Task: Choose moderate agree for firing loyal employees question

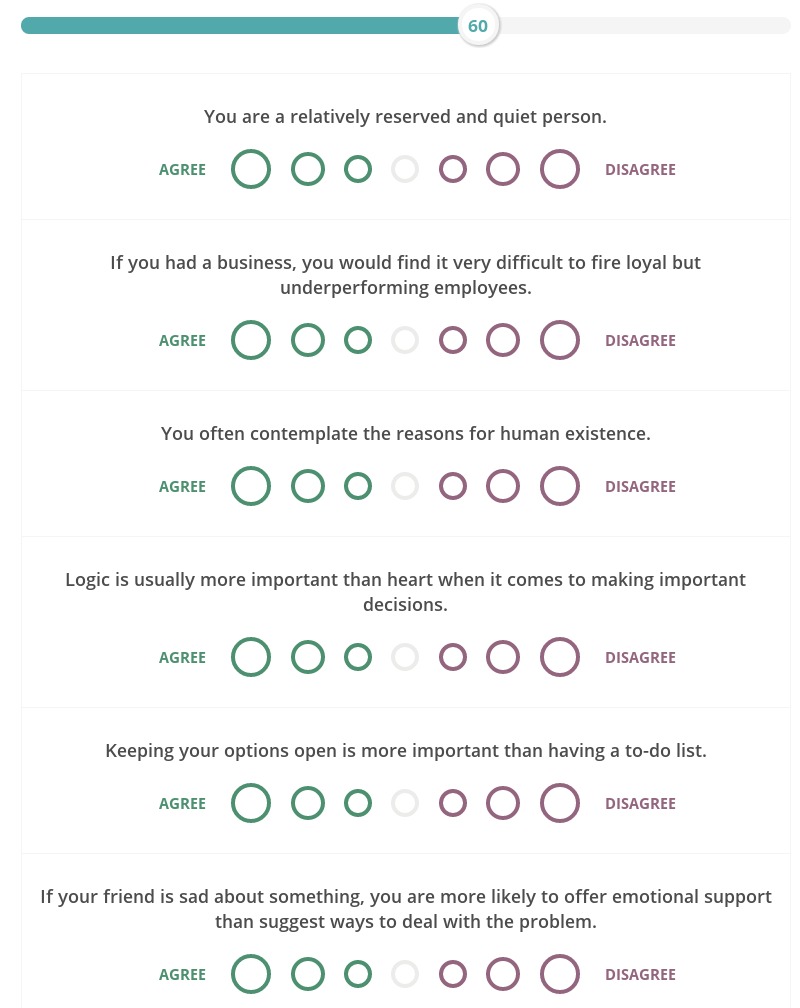Action: [x=307, y=340]
